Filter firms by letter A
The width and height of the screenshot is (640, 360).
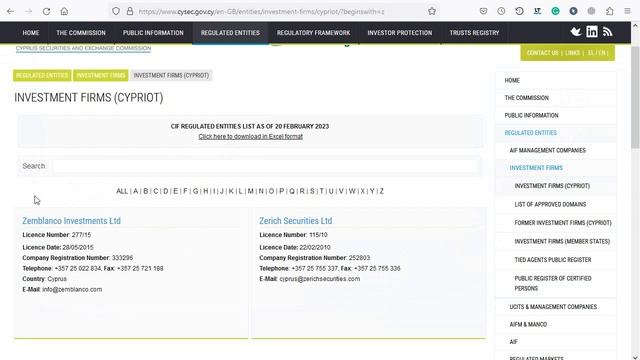coord(136,191)
